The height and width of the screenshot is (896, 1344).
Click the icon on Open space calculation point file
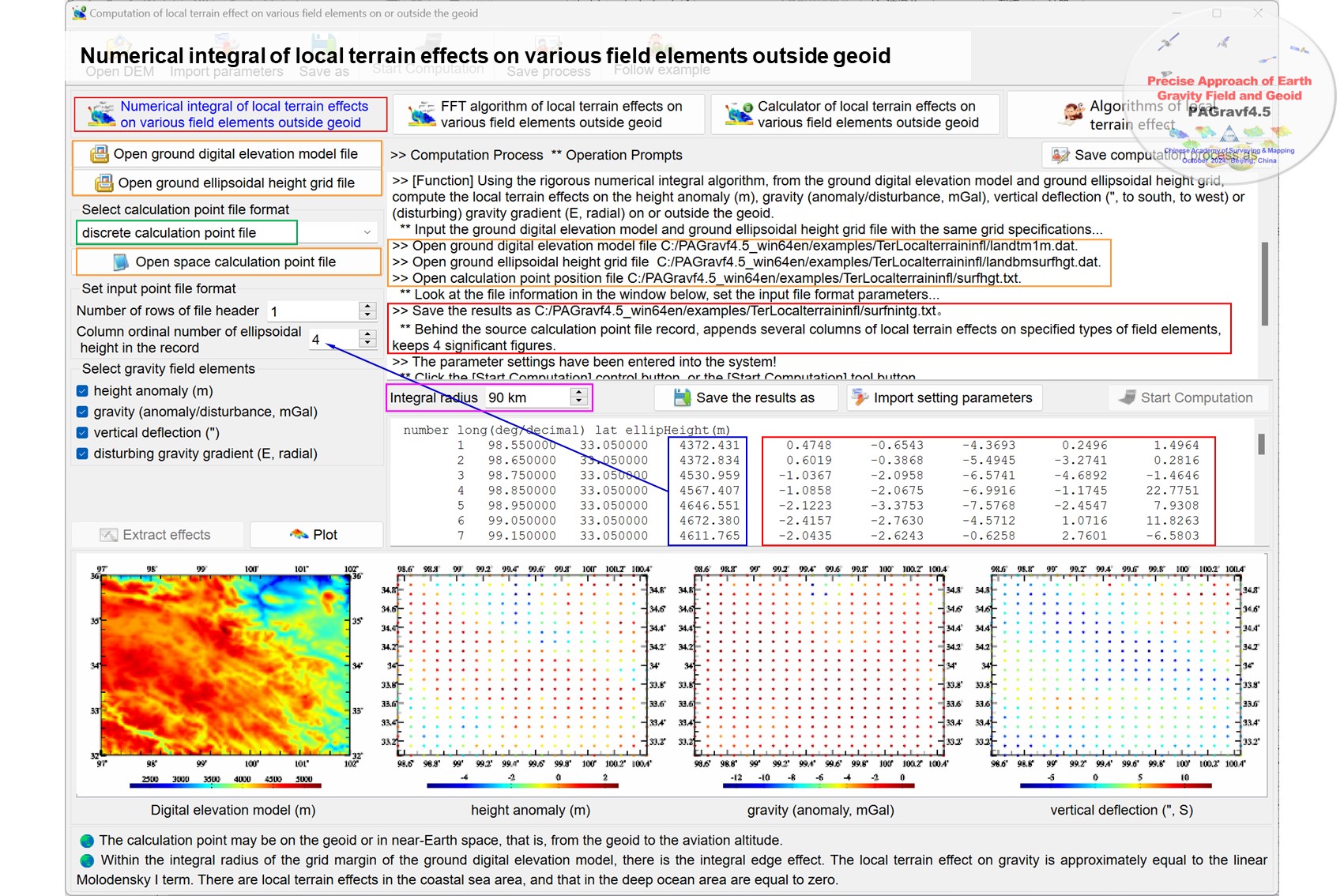tap(121, 262)
